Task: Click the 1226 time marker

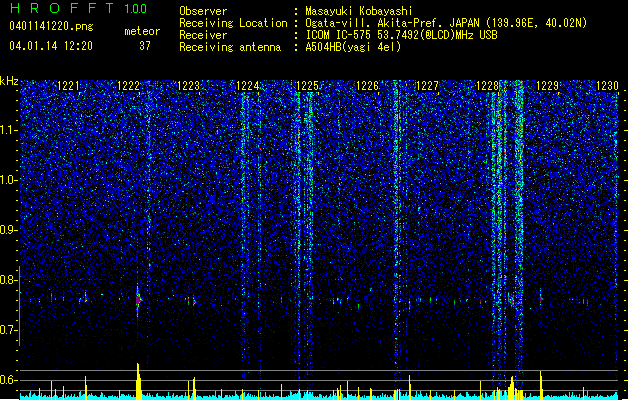Action: (x=367, y=86)
